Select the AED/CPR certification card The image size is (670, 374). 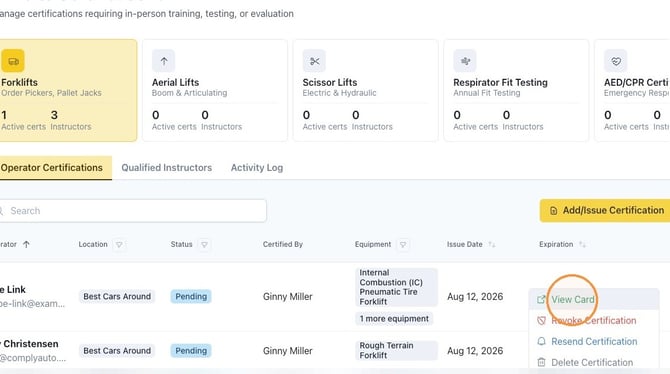(632, 91)
